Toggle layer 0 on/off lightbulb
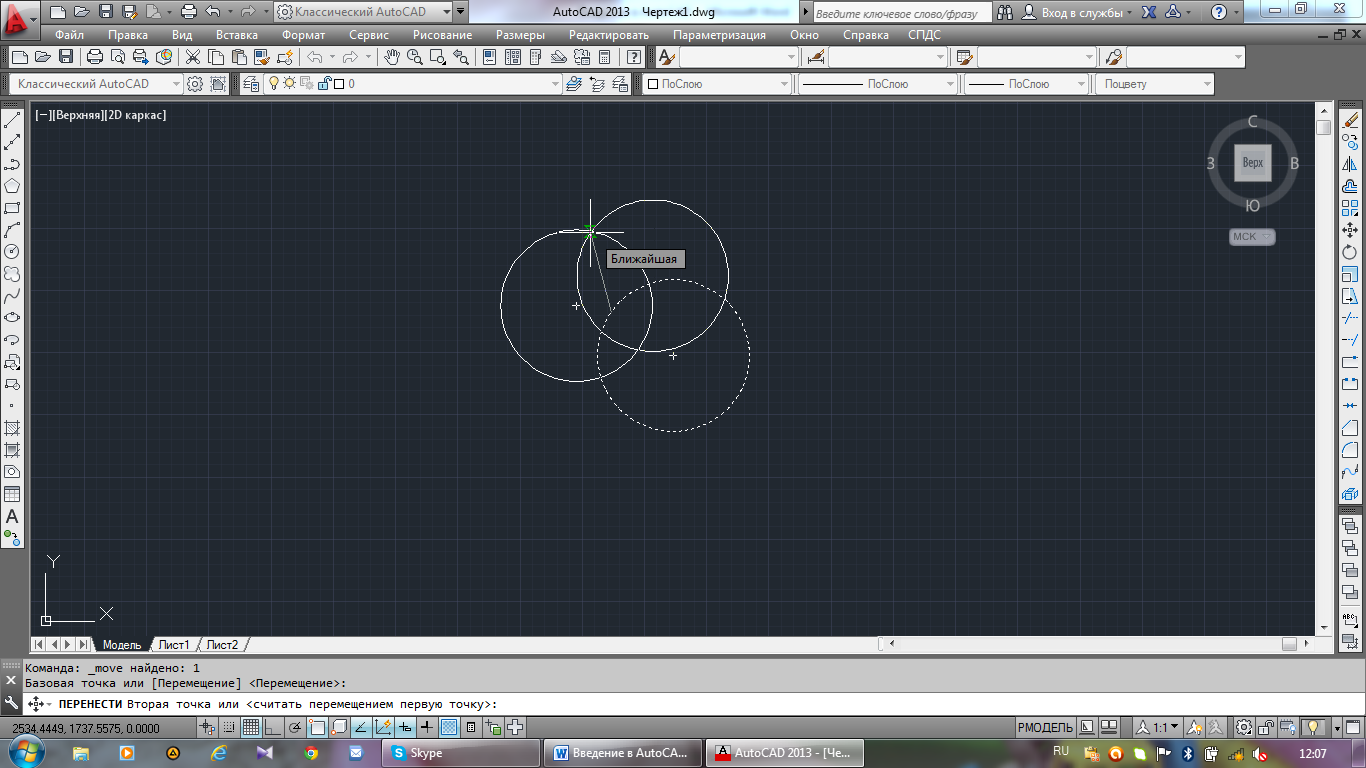 click(274, 84)
